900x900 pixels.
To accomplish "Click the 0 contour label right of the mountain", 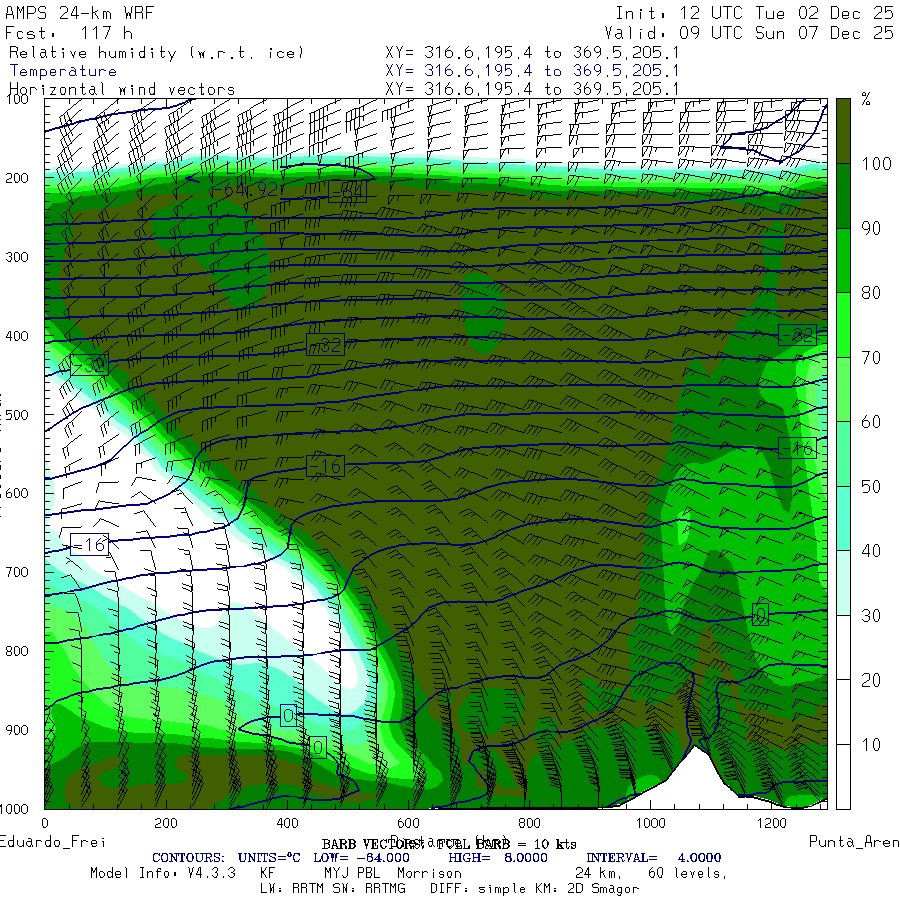I will point(760,614).
